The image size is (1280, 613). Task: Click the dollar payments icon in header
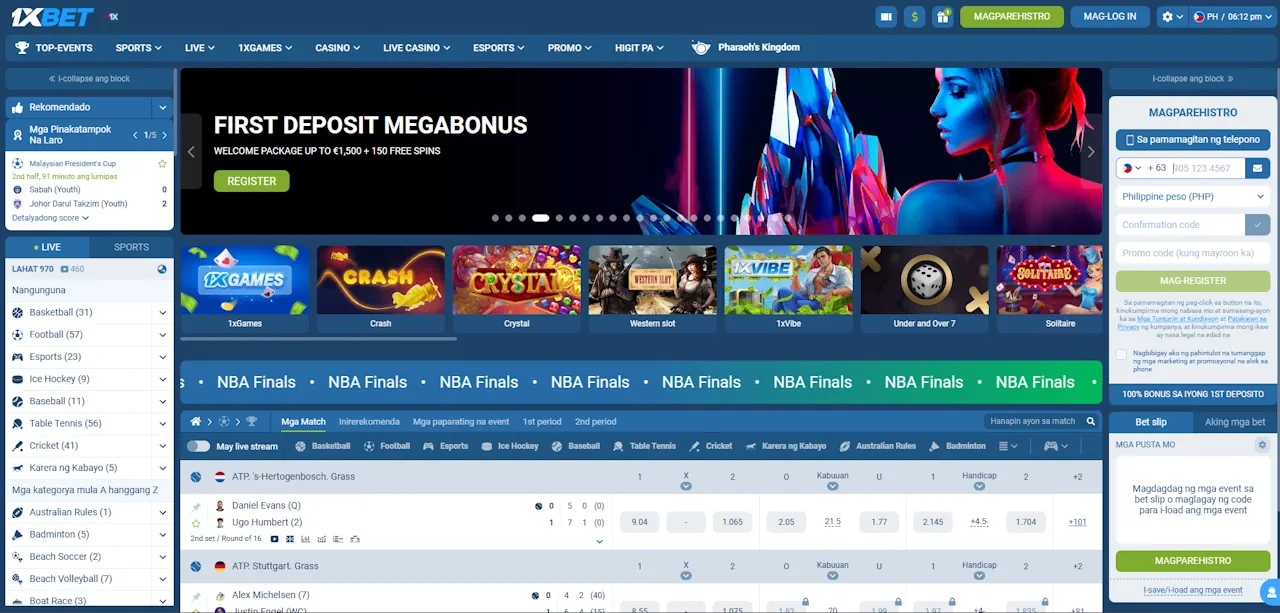pyautogui.click(x=914, y=16)
